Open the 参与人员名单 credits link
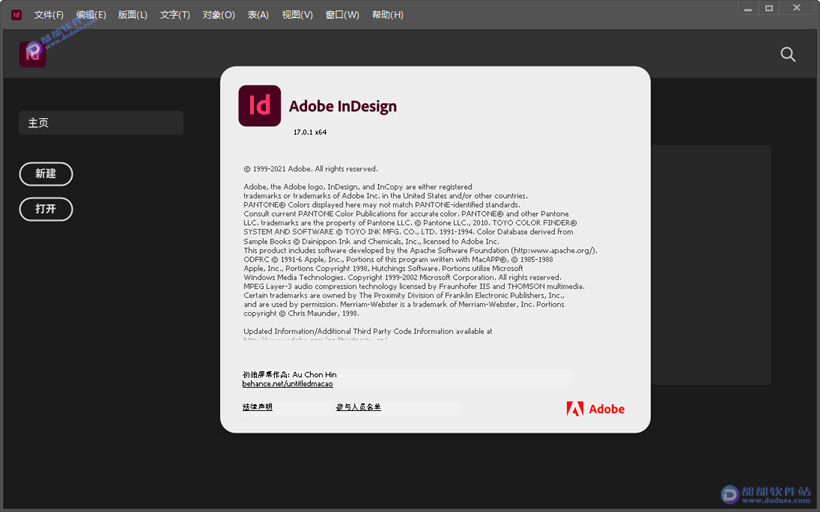 click(358, 407)
